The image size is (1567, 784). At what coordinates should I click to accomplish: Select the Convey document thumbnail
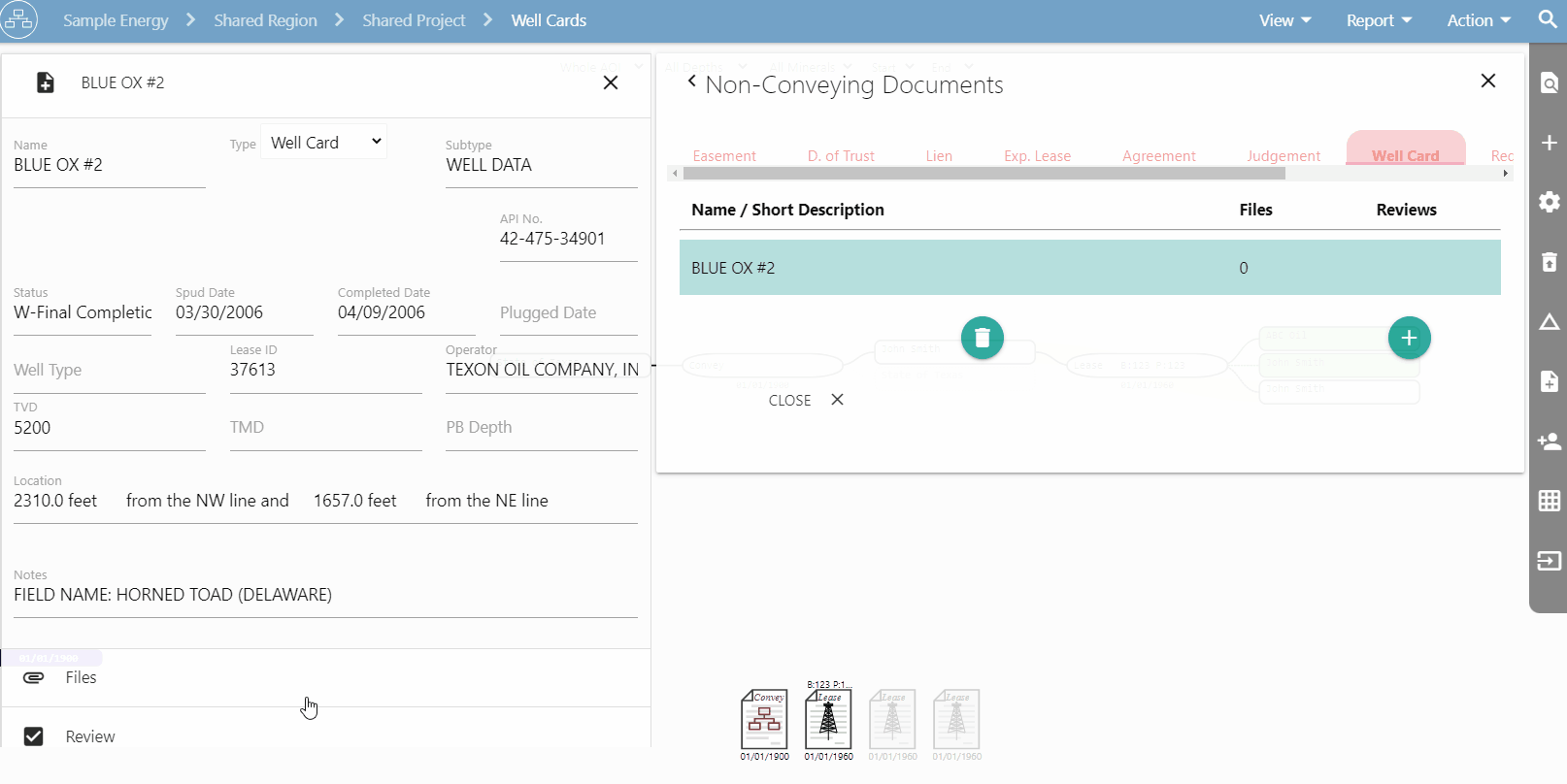(x=764, y=719)
